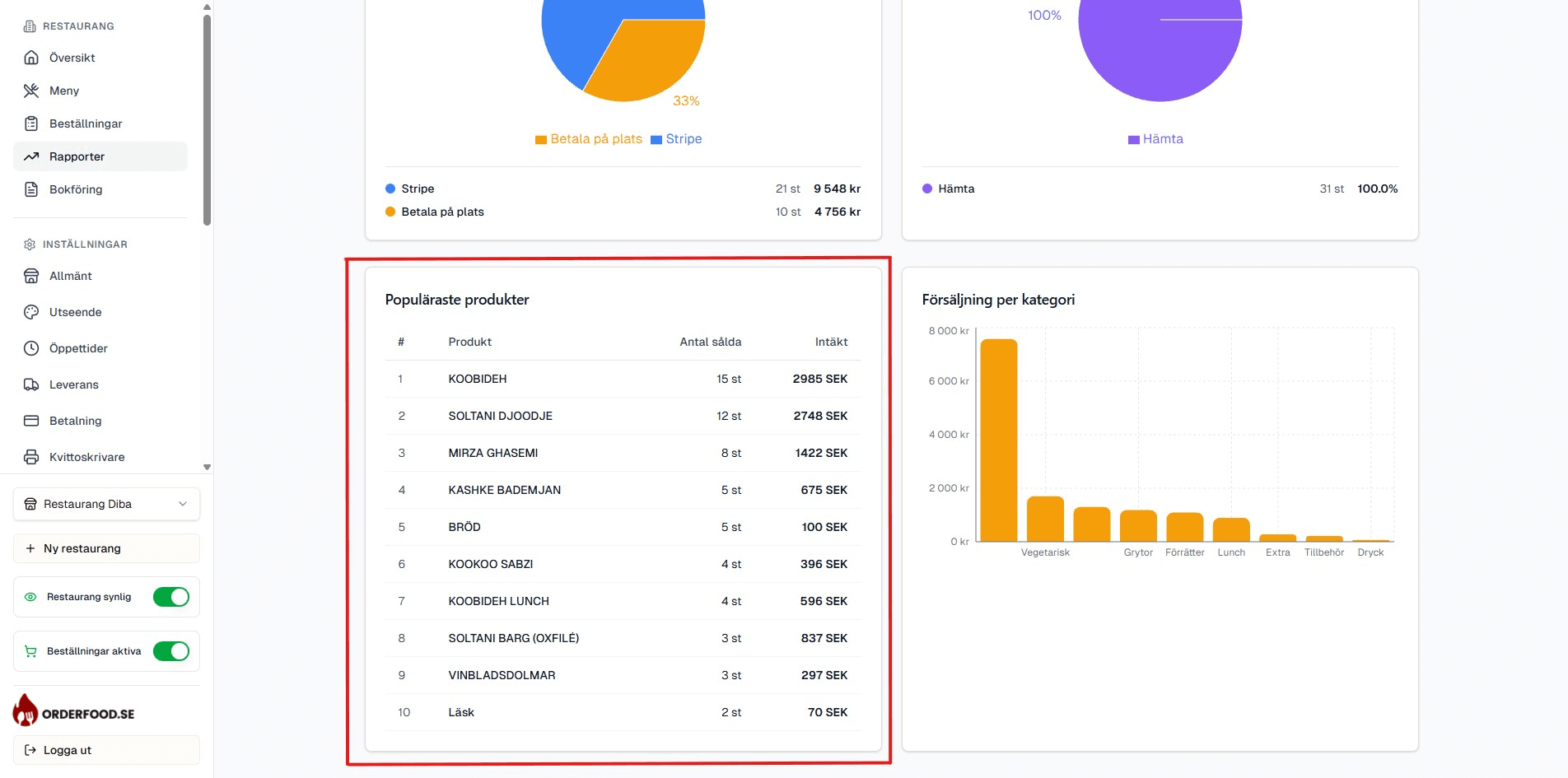The image size is (1568, 778).
Task: Click the sidebar scroll-down arrow
Action: pyautogui.click(x=206, y=465)
